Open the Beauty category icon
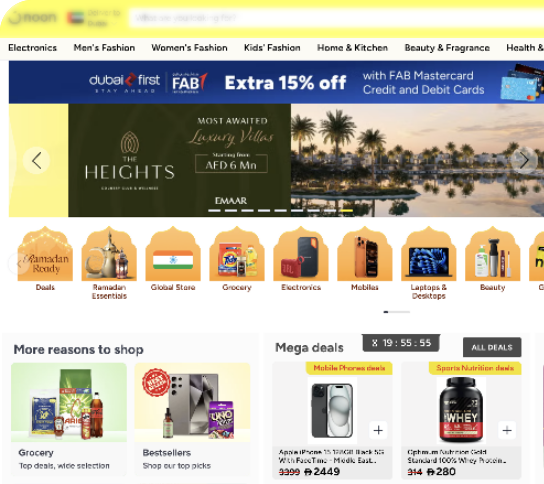This screenshot has width=544, height=484. coord(493,254)
